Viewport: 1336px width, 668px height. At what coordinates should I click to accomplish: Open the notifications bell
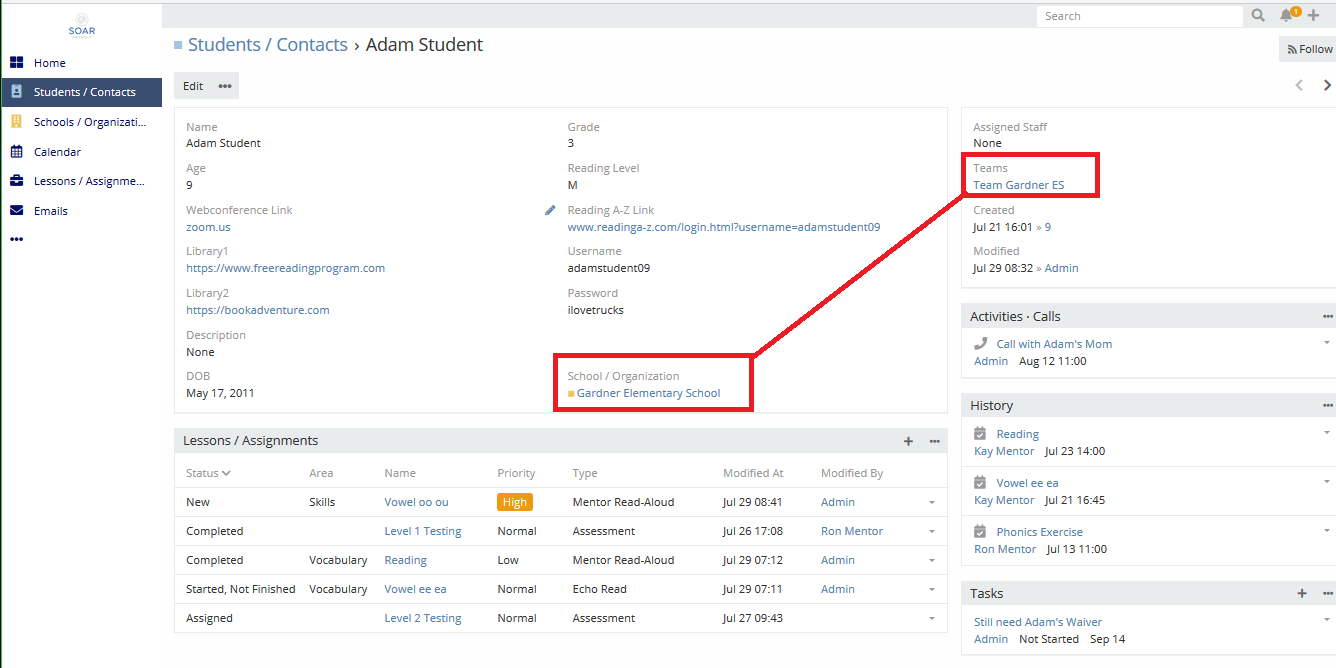click(1287, 16)
